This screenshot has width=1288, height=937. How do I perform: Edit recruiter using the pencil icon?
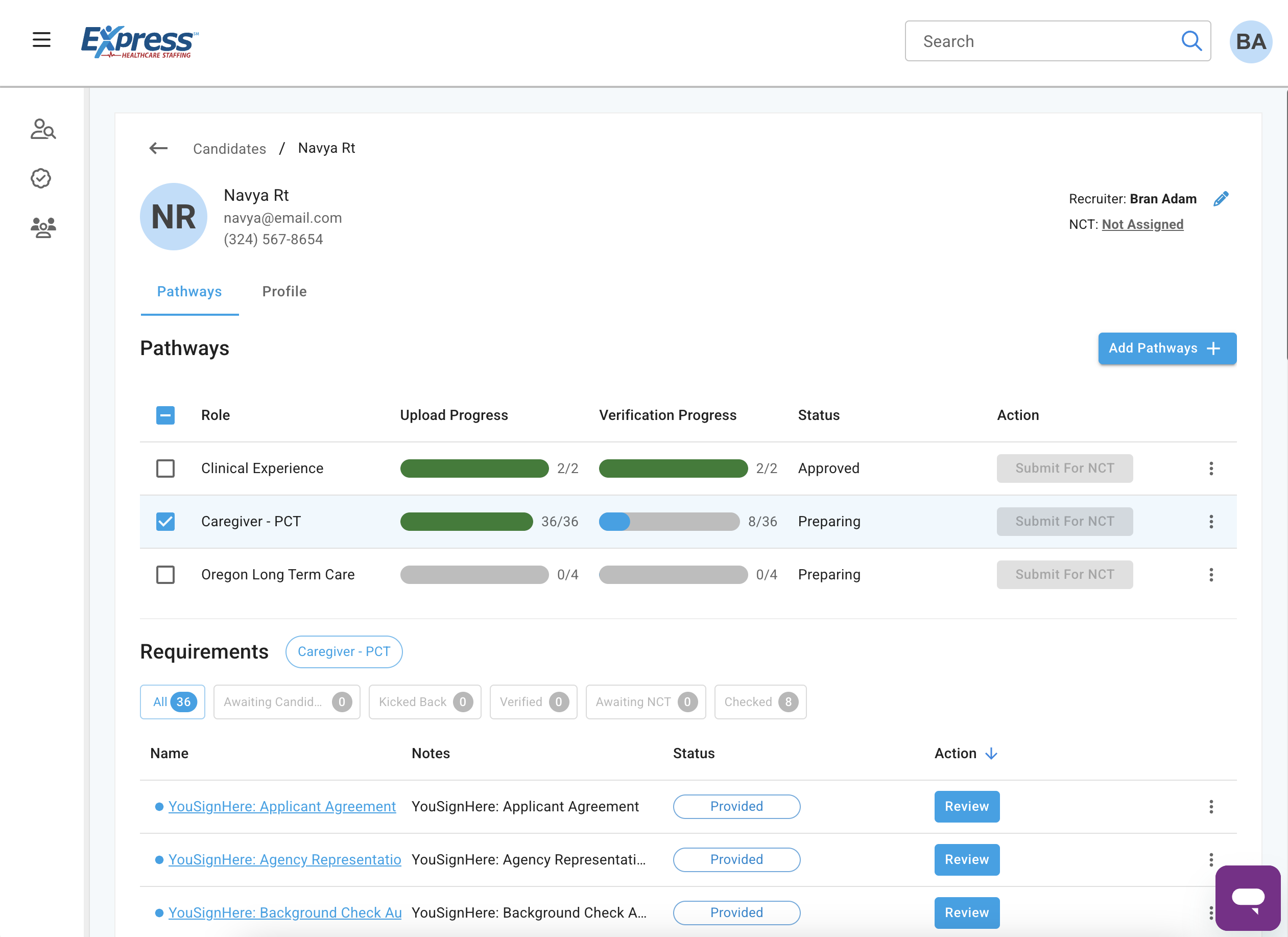1221,199
